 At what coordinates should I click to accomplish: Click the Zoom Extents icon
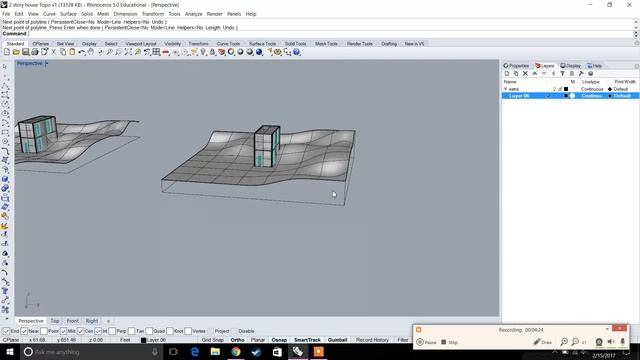pyautogui.click(x=128, y=52)
